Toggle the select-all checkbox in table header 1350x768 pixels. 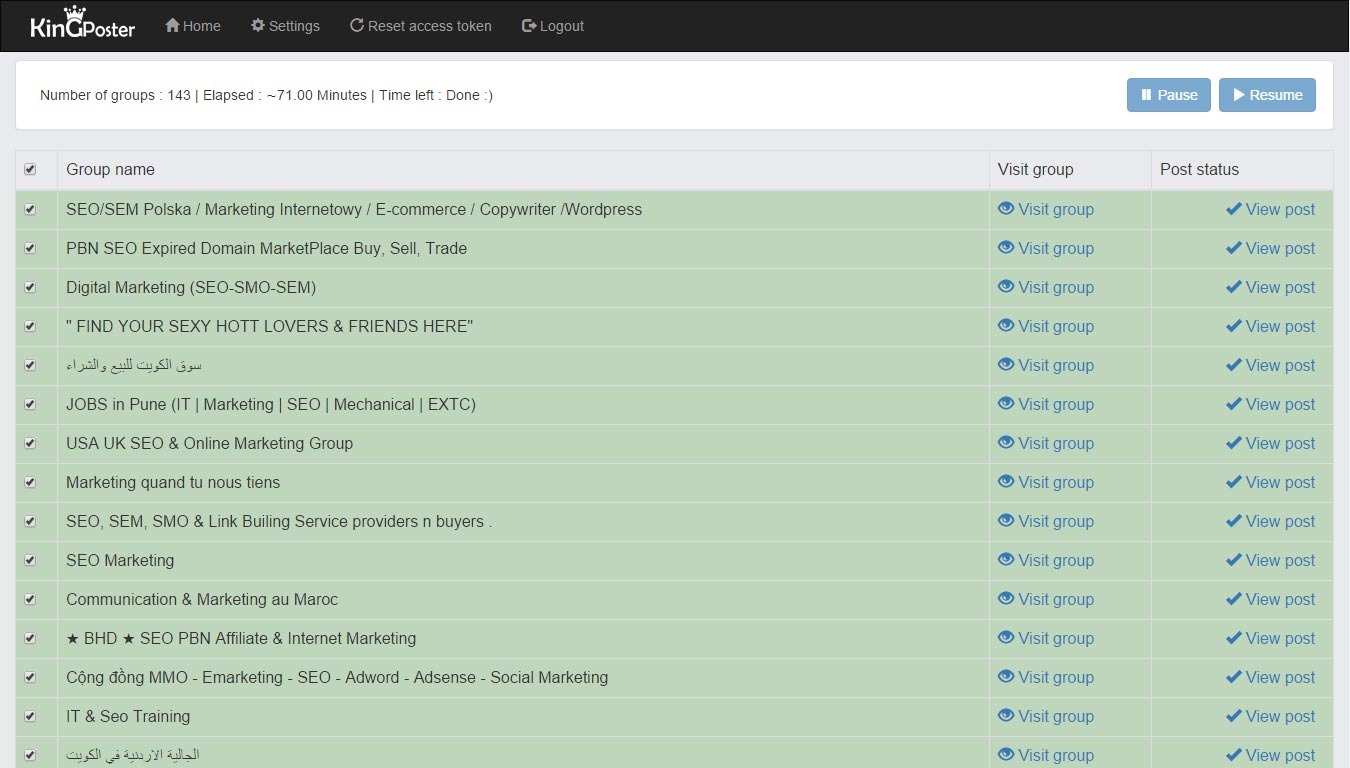[30, 170]
